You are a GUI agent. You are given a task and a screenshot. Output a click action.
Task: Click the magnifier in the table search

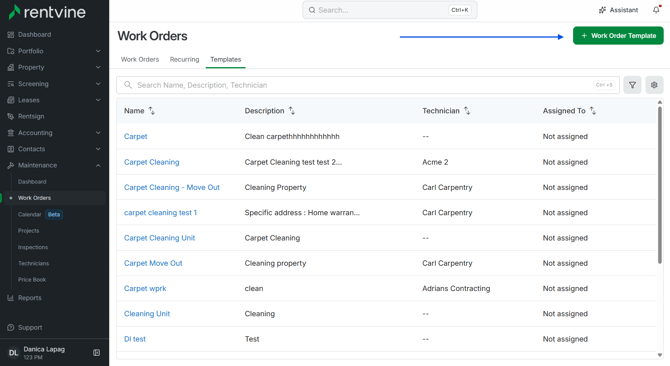pyautogui.click(x=128, y=85)
